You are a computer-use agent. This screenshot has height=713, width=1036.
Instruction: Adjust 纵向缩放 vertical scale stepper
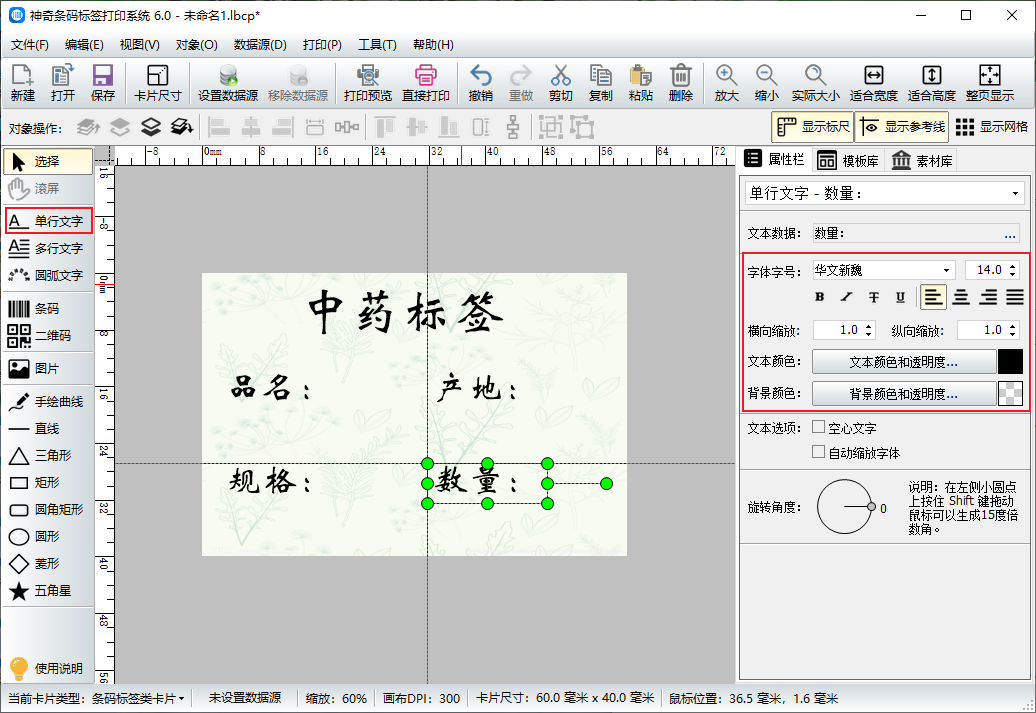click(1012, 330)
